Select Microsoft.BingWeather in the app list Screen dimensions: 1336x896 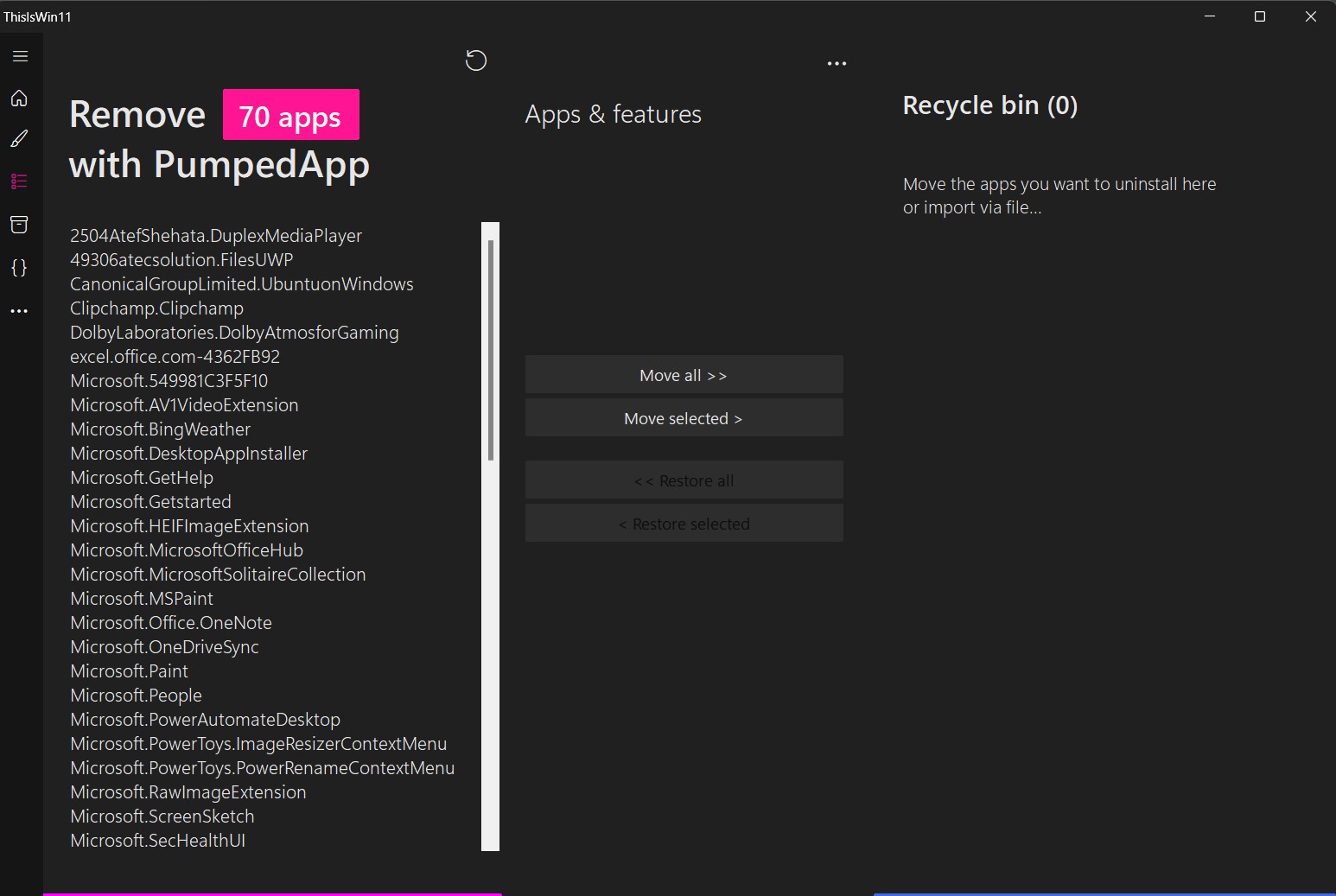[x=161, y=429]
